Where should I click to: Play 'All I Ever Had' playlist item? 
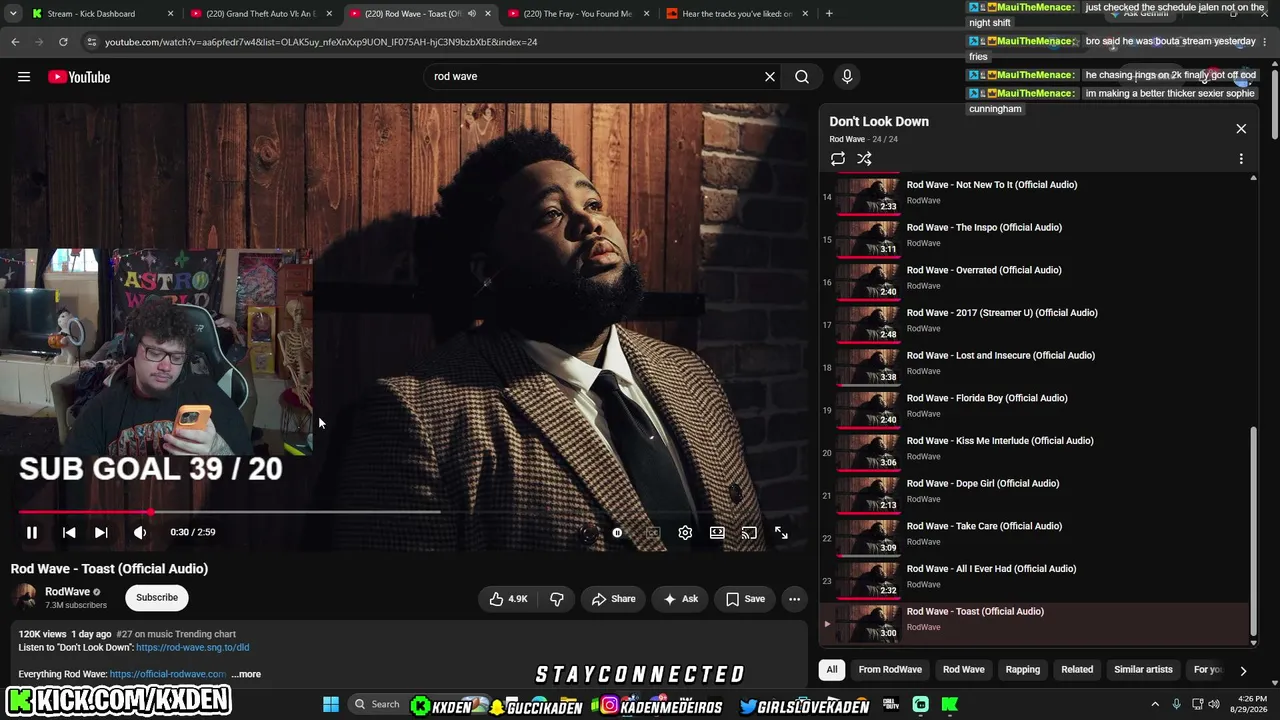[1035, 580]
